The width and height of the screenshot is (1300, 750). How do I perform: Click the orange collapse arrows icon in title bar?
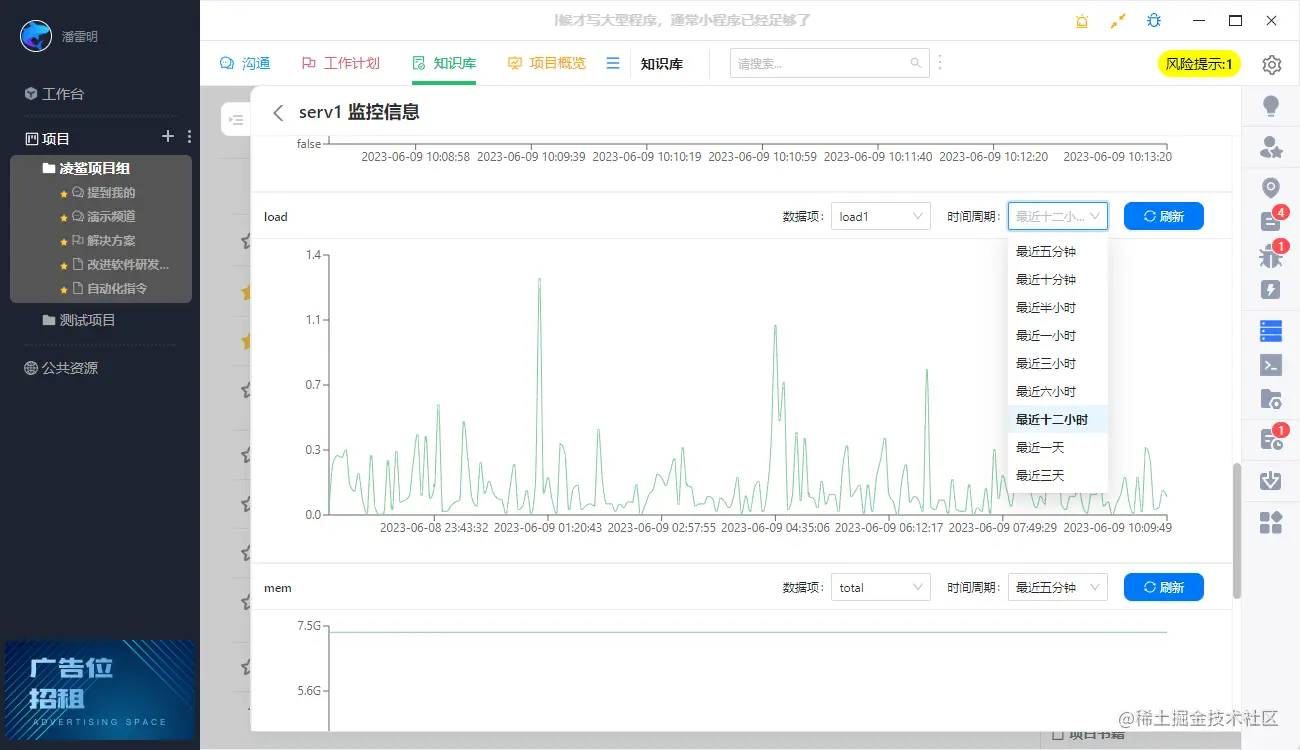pos(1118,20)
